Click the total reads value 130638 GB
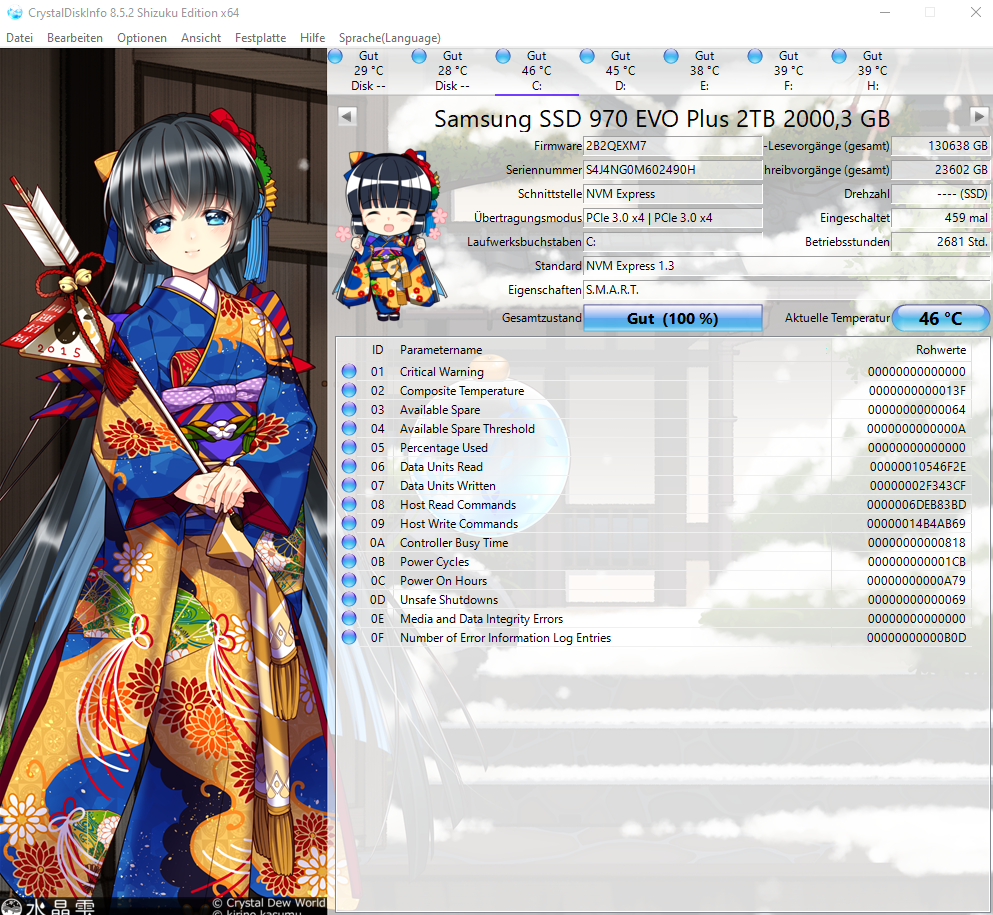 click(x=940, y=146)
